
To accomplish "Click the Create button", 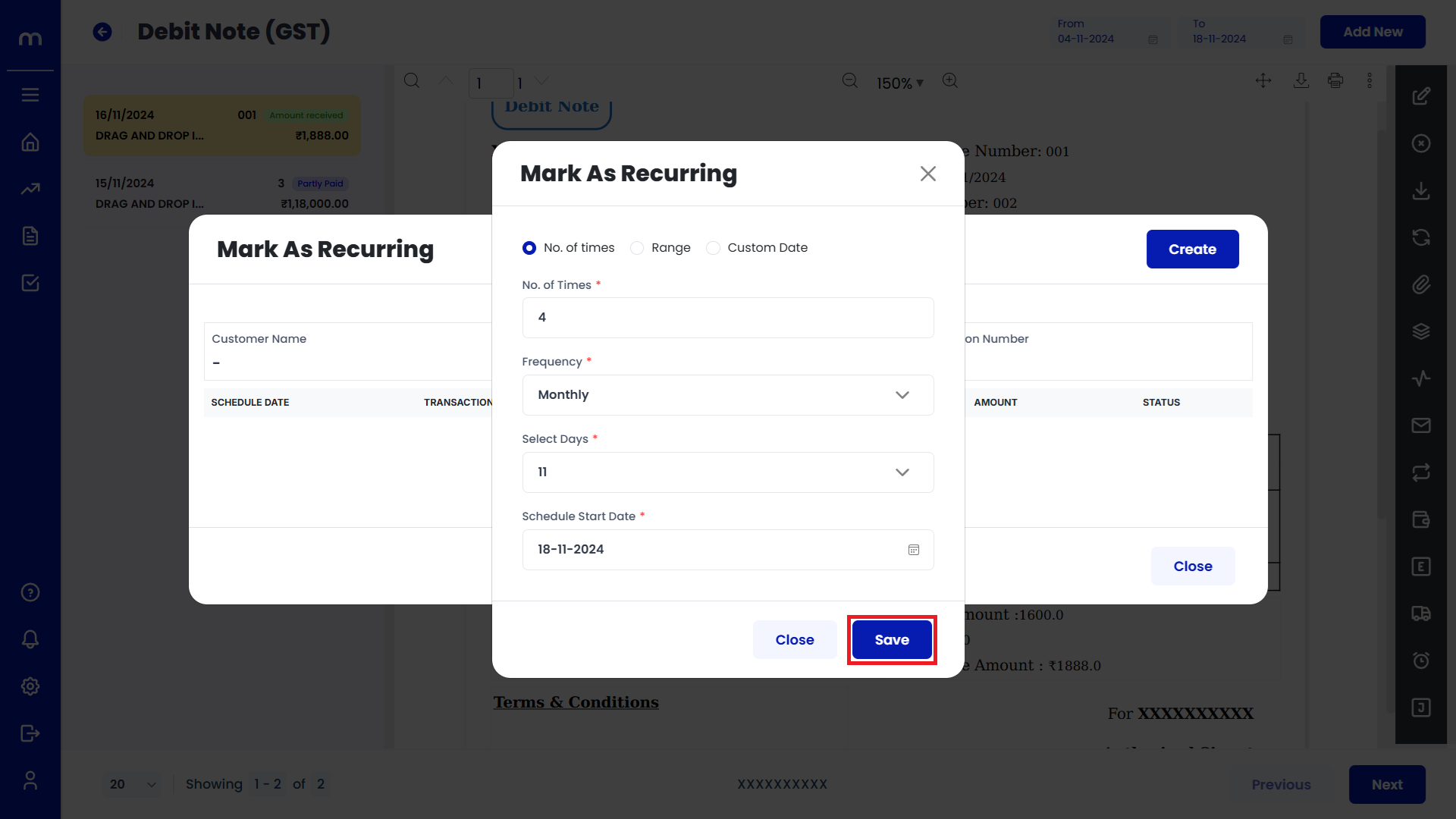I will point(1192,249).
